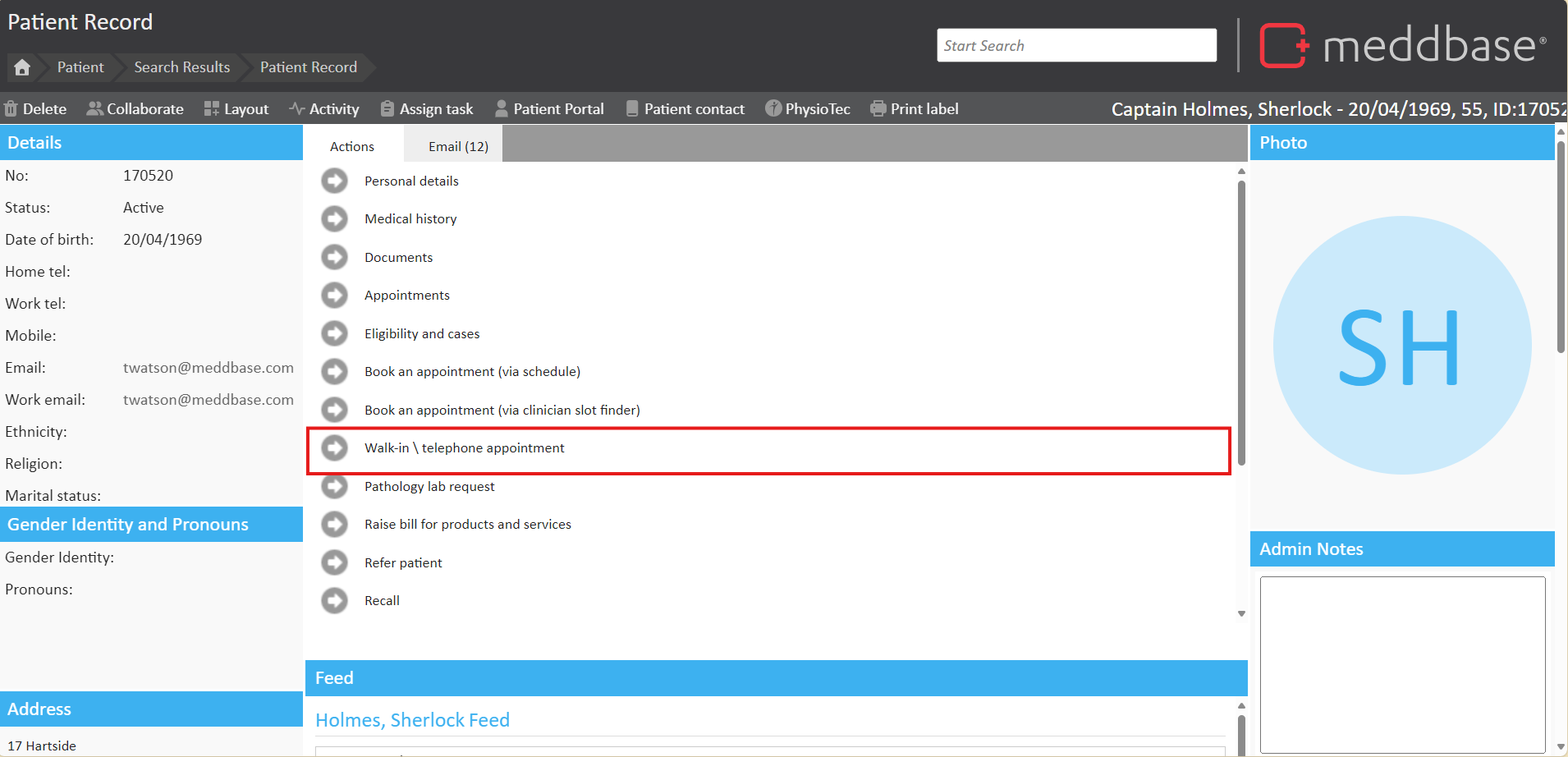Go to Search Results breadcrumb
Screen dimensions: 1568x757
click(182, 67)
